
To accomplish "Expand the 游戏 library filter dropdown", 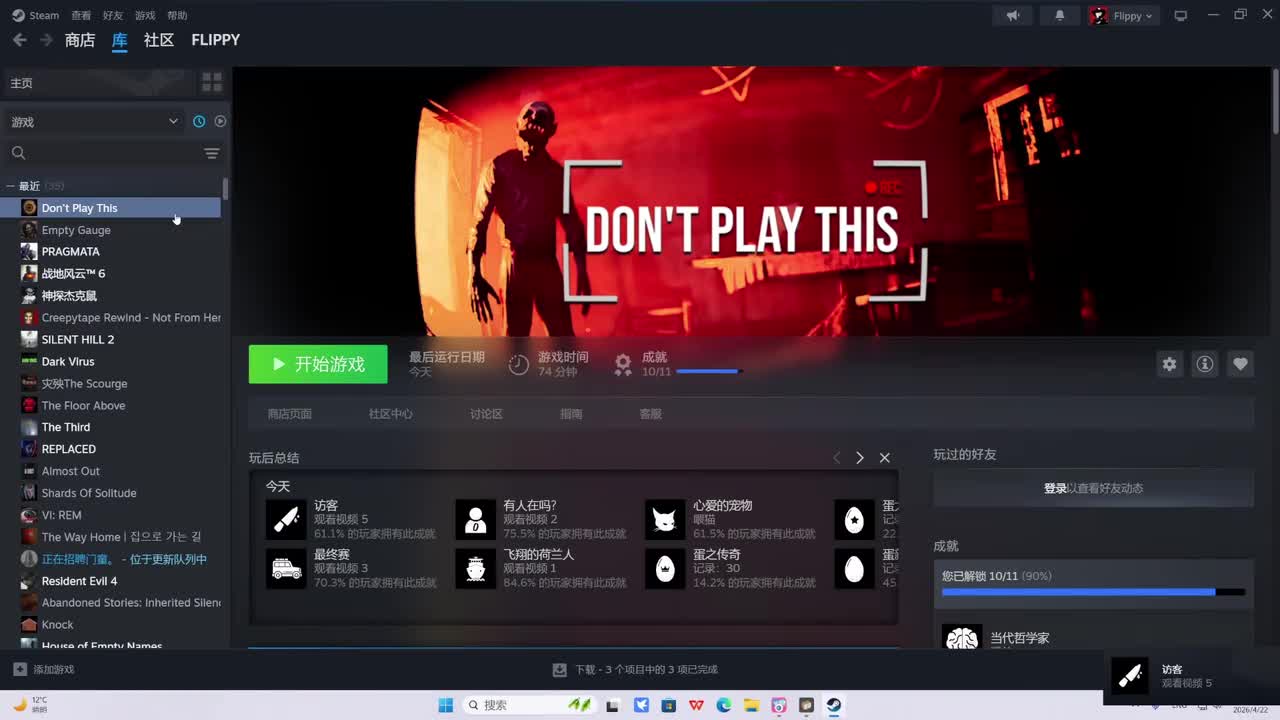I will (x=95, y=121).
